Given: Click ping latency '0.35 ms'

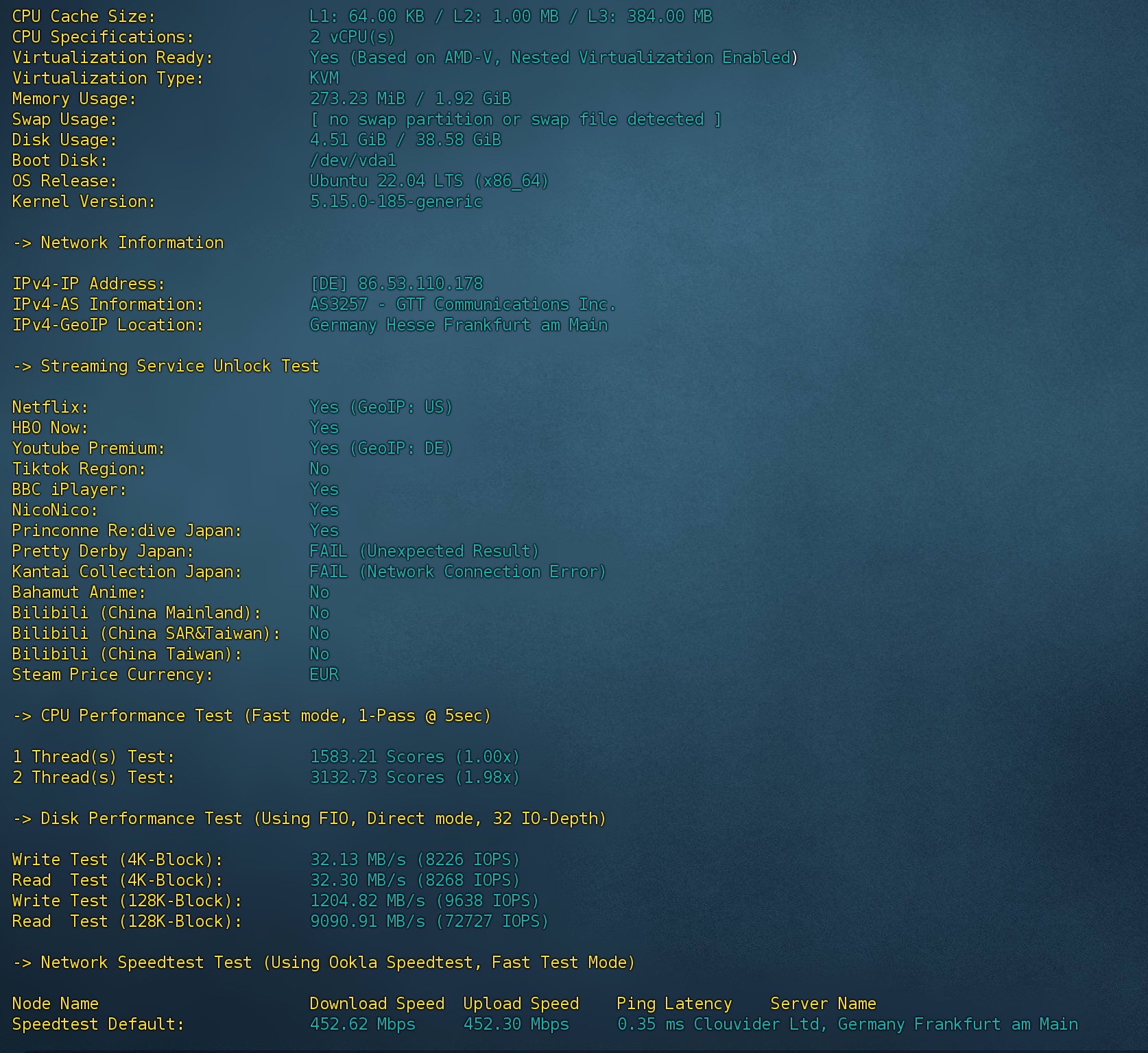Looking at the screenshot, I should (x=650, y=1024).
